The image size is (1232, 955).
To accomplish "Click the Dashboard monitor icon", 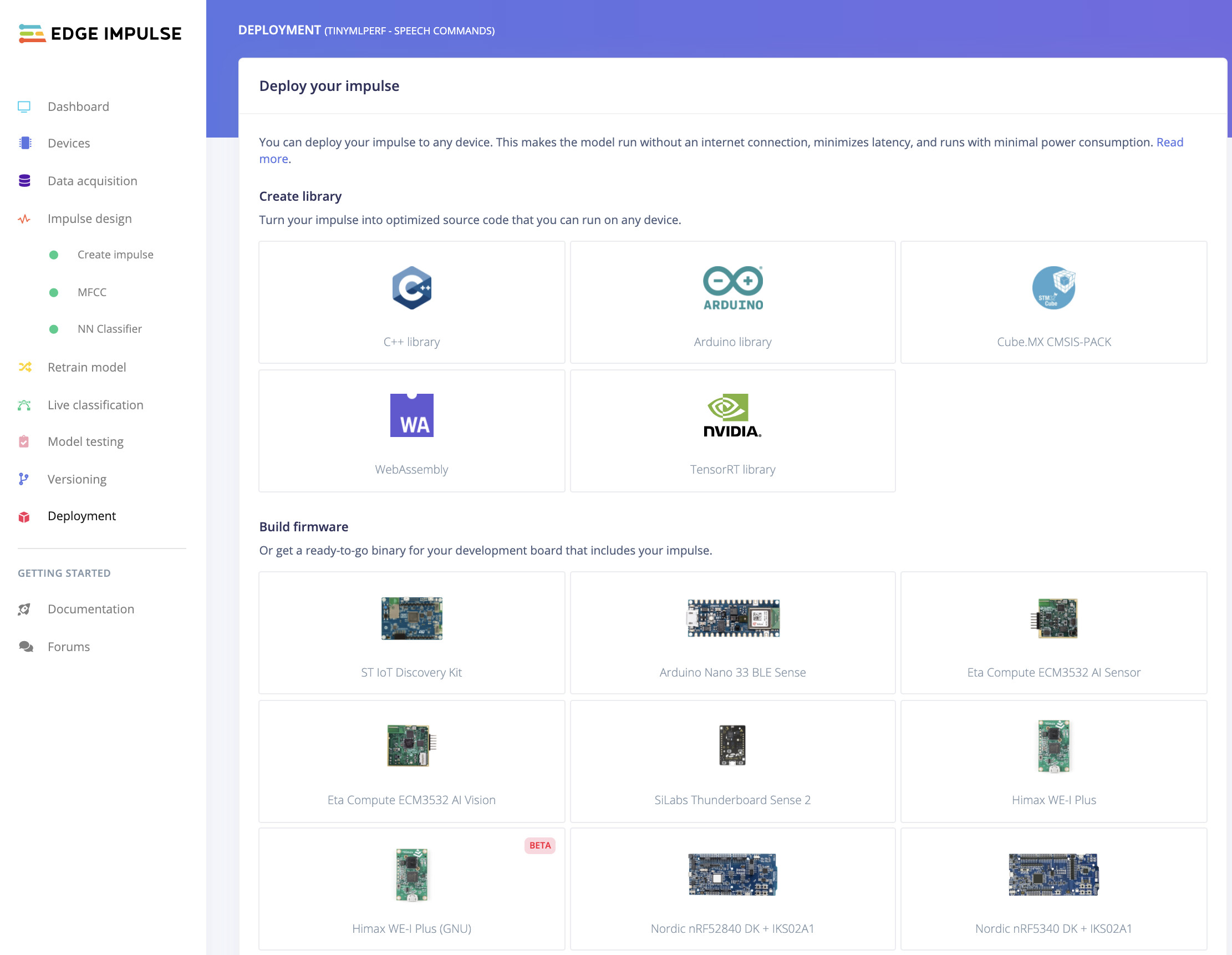I will tap(24, 106).
